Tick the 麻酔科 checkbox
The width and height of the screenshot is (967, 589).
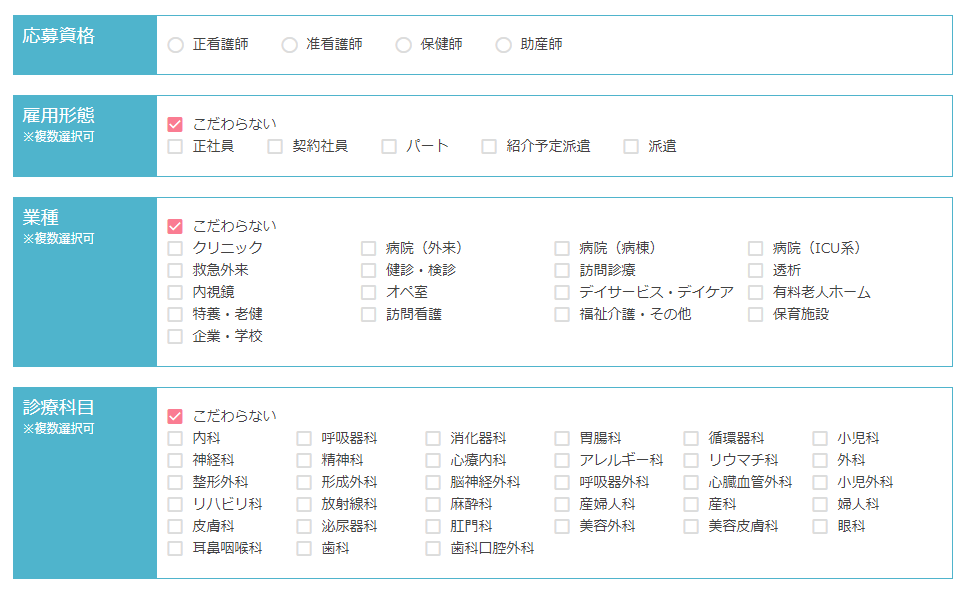pos(433,505)
